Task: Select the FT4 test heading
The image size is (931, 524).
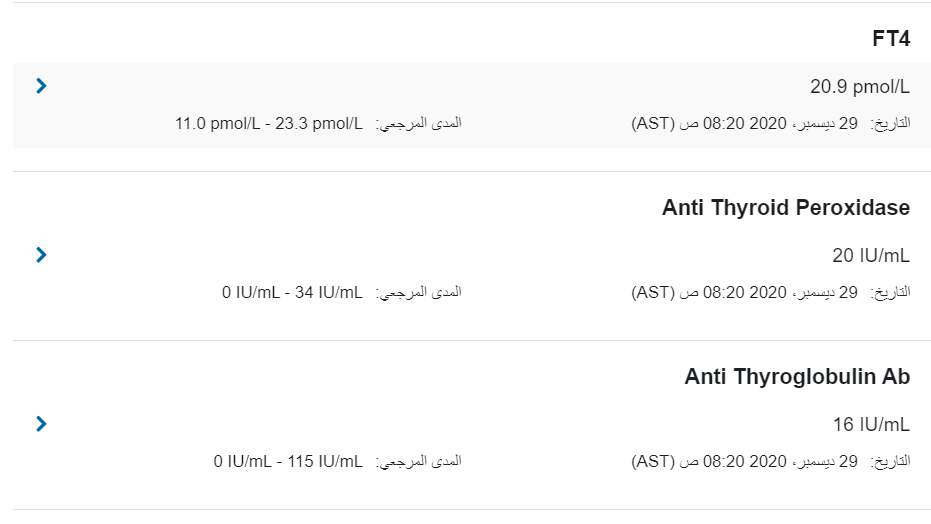Action: [891, 39]
